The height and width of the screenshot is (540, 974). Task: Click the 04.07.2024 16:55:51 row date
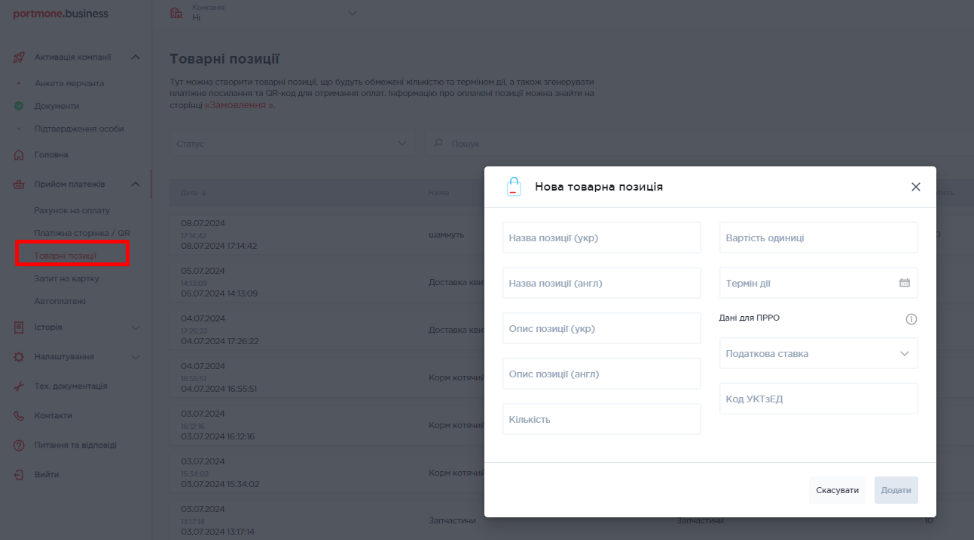tap(219, 389)
